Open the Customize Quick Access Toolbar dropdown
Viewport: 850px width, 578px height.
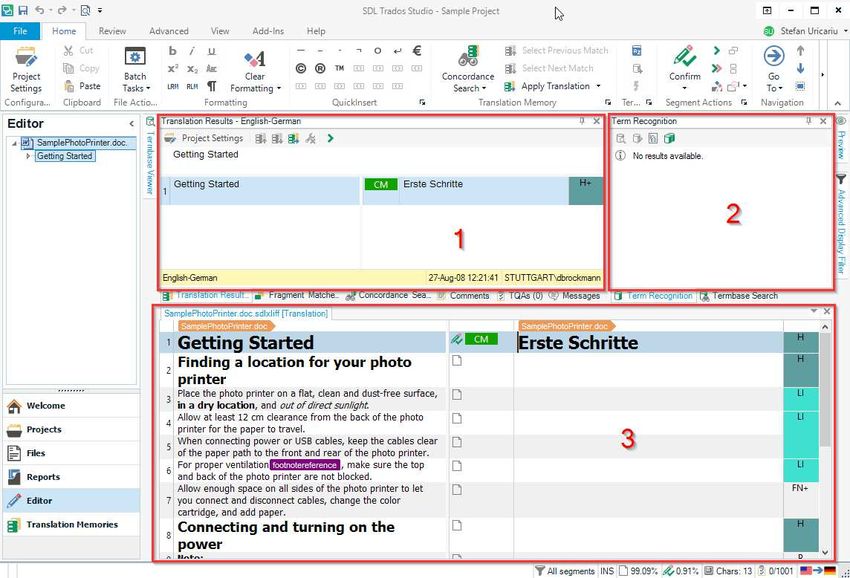(x=100, y=10)
